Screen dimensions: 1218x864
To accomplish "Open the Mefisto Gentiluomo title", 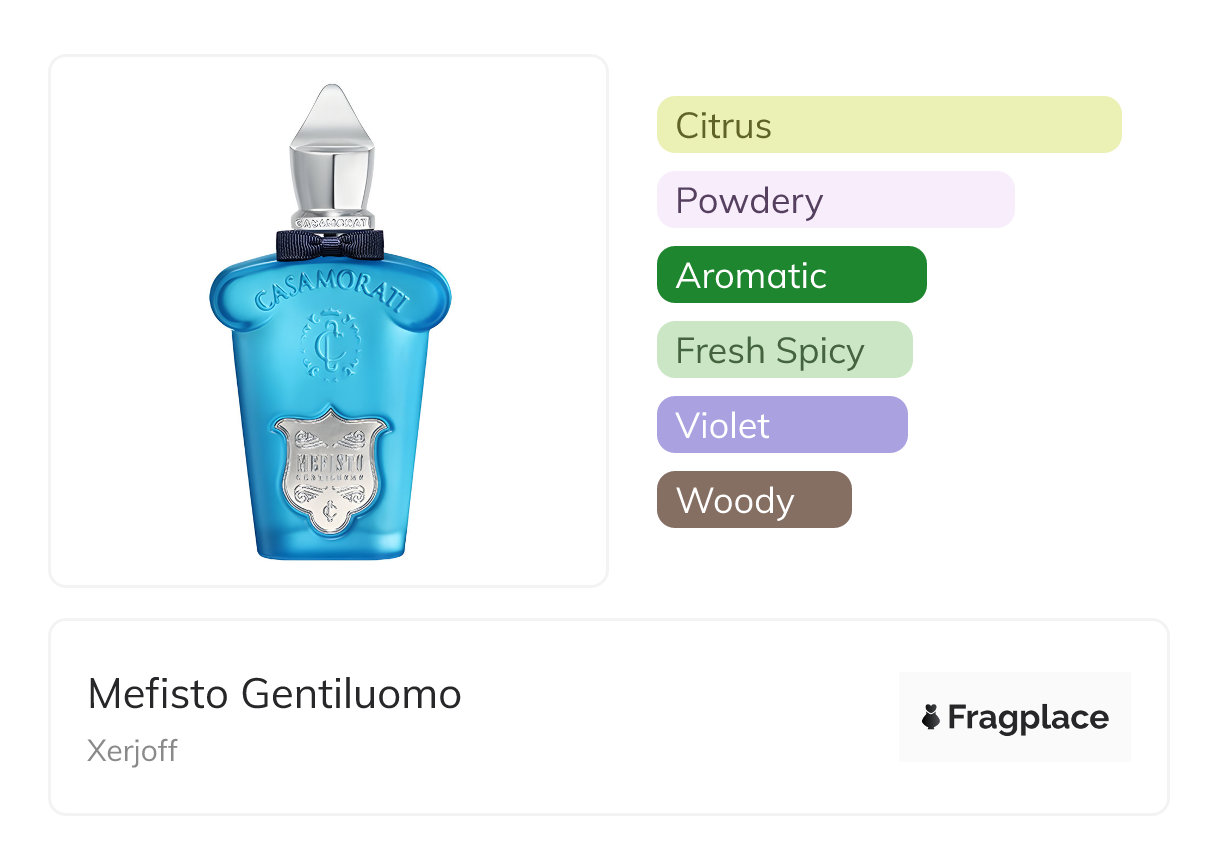I will tap(274, 694).
